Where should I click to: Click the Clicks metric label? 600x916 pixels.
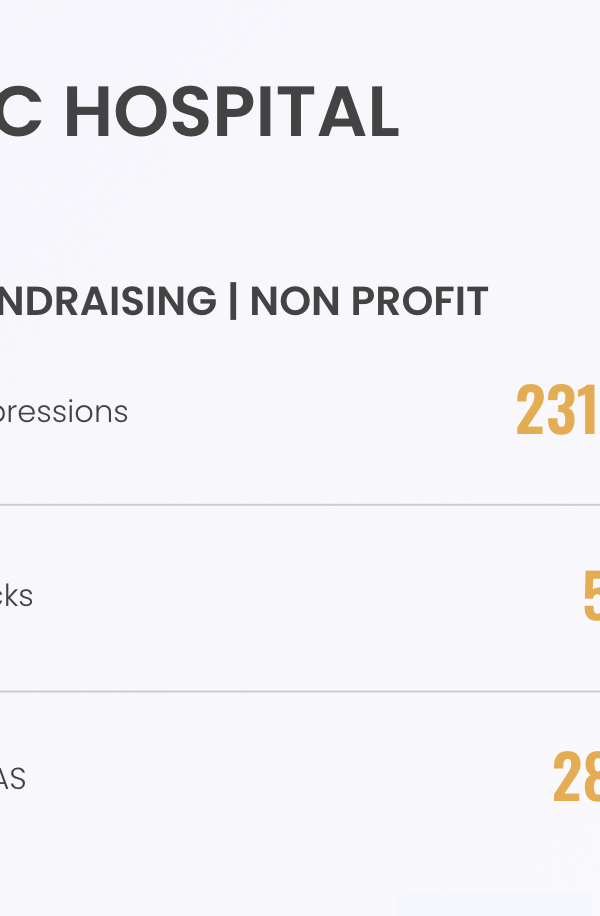(x=17, y=596)
